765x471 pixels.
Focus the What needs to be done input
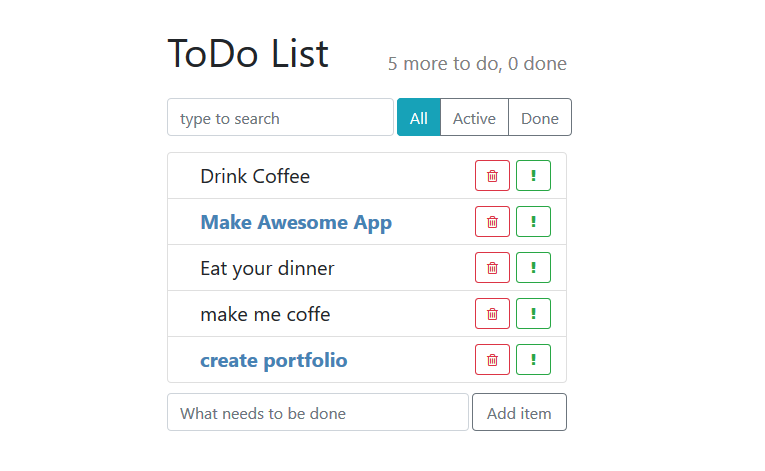point(318,412)
